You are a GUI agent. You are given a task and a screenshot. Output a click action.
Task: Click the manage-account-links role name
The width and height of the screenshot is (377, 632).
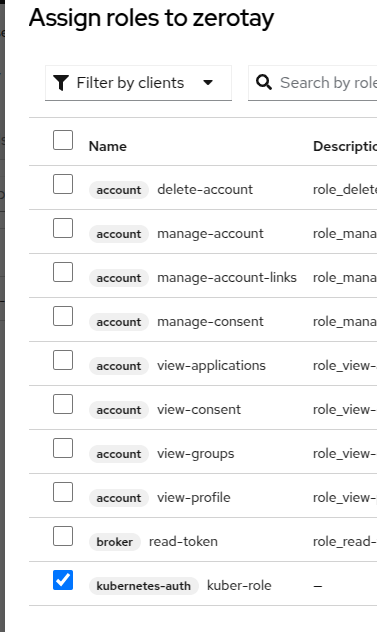coord(227,277)
